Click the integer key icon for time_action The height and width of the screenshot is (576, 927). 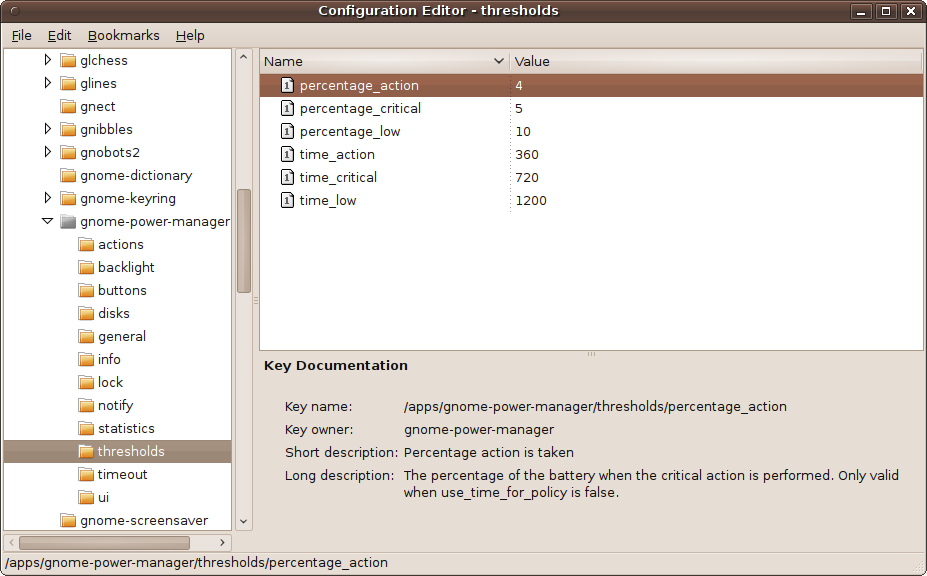(287, 154)
